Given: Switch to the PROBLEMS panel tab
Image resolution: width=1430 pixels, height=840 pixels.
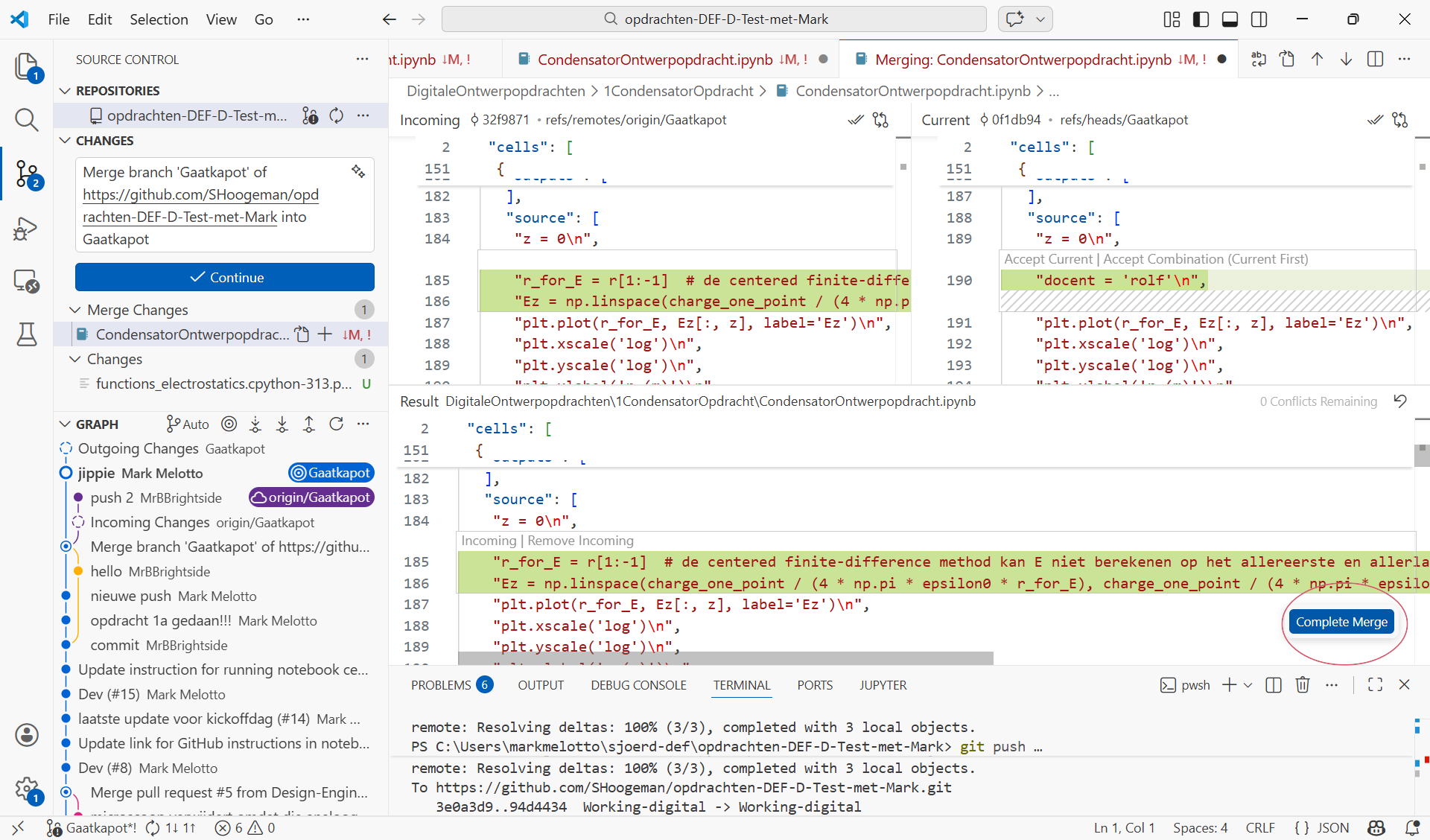Looking at the screenshot, I should pos(441,685).
